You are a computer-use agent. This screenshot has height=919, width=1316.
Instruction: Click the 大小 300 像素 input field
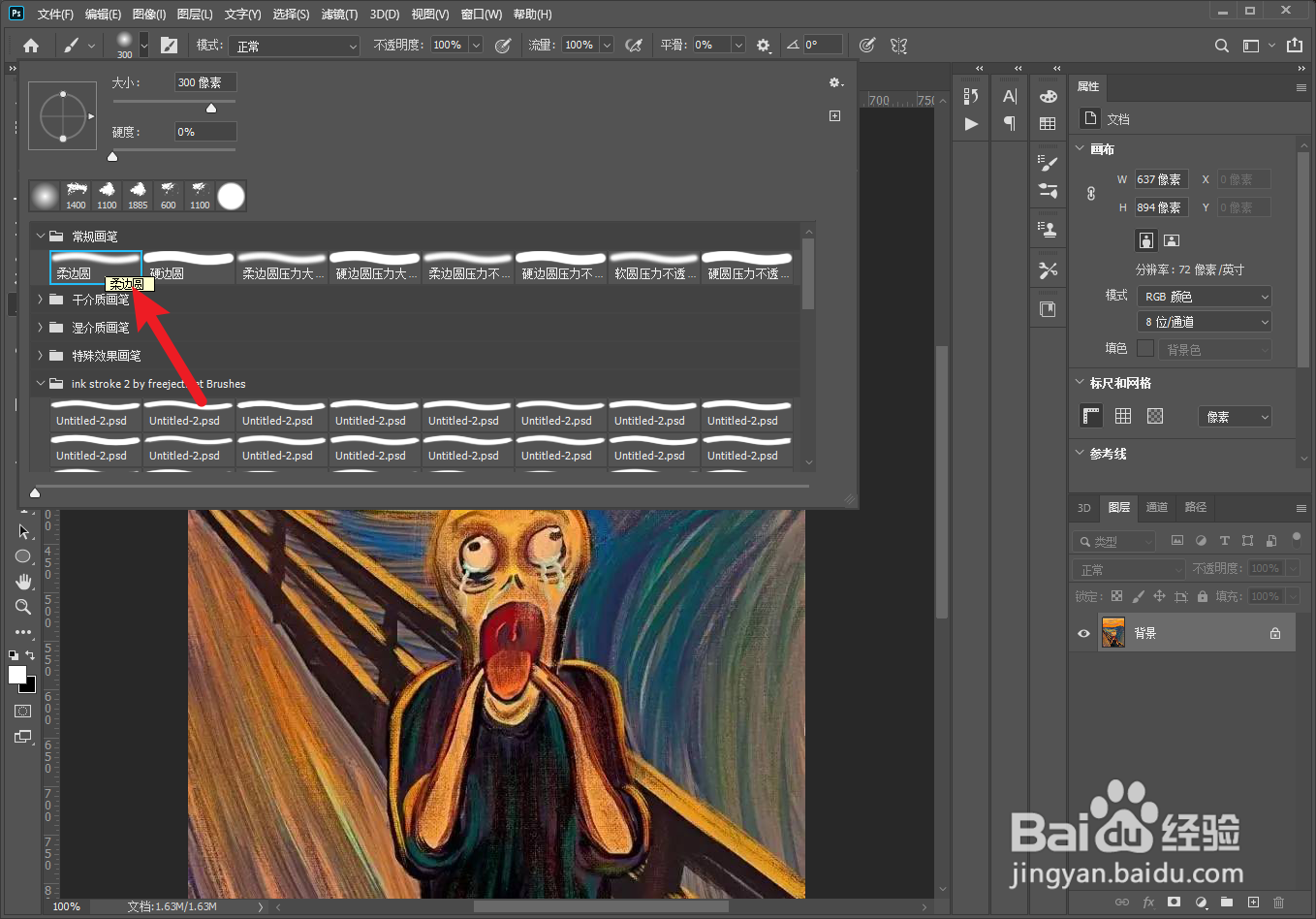click(205, 82)
